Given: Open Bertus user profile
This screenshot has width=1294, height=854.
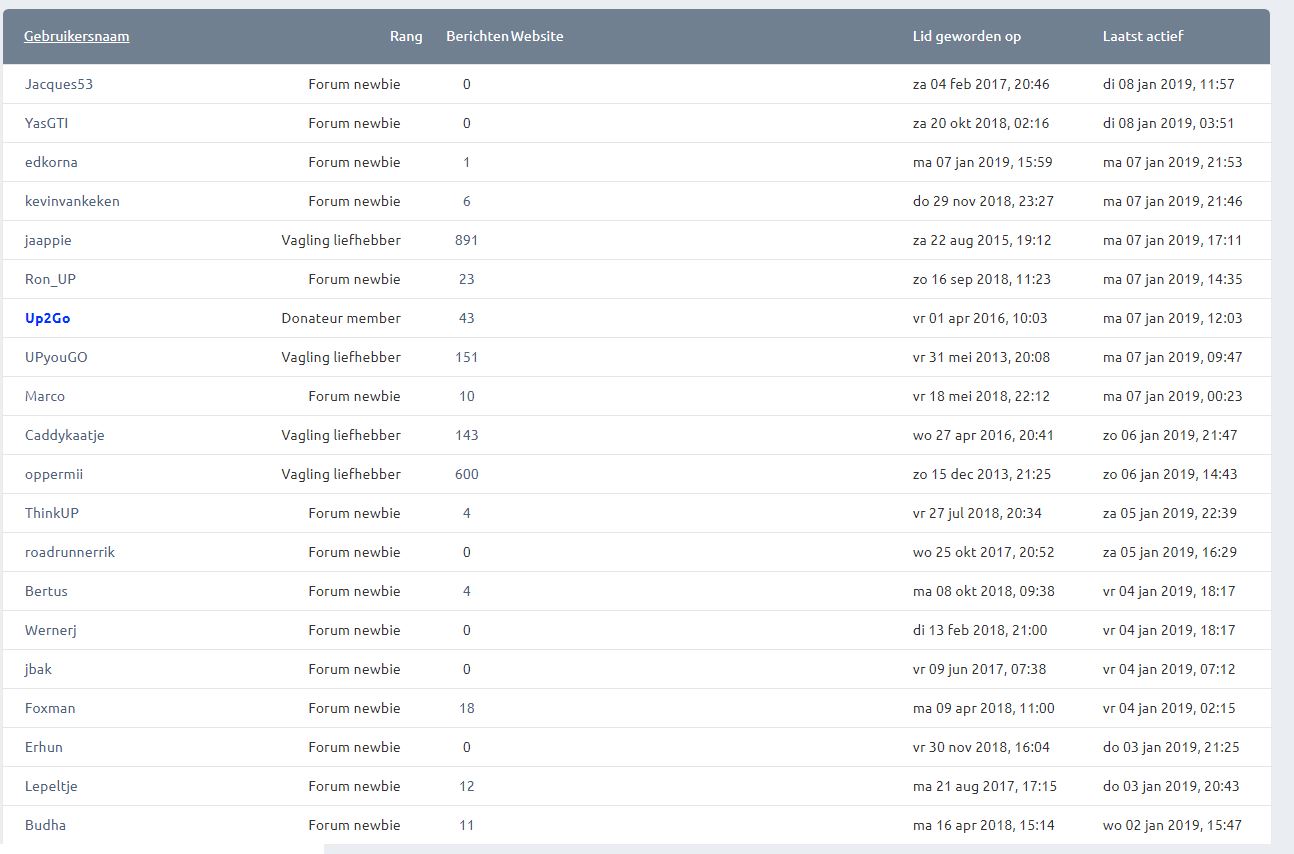Looking at the screenshot, I should coord(46,591).
